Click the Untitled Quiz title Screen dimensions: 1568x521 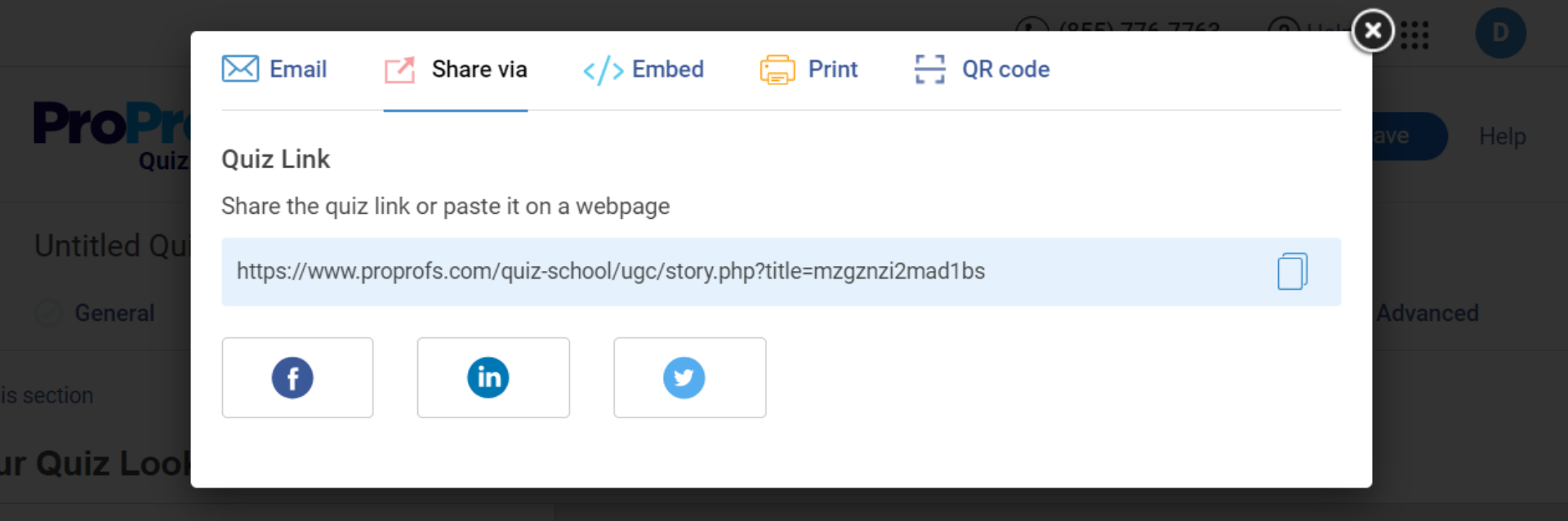coord(111,246)
